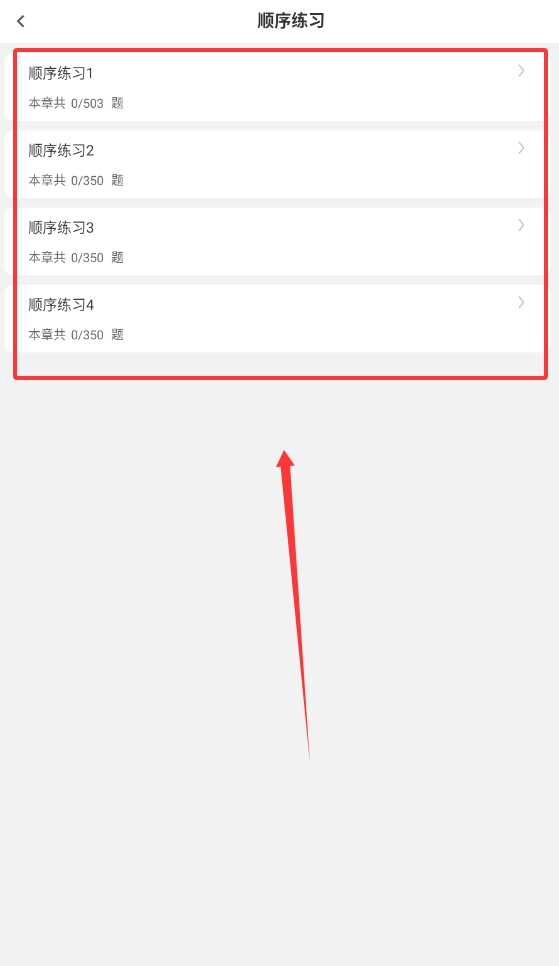Click the 0/350 count in 顺序练习3 row

tap(87, 258)
